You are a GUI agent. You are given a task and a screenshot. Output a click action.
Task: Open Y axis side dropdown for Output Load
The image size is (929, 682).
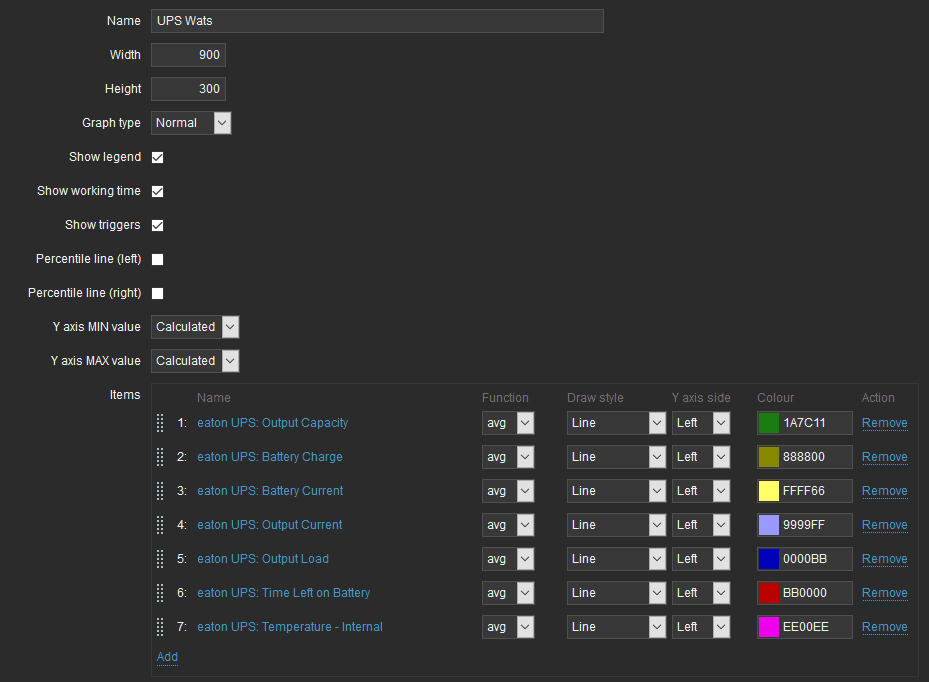[x=701, y=559]
